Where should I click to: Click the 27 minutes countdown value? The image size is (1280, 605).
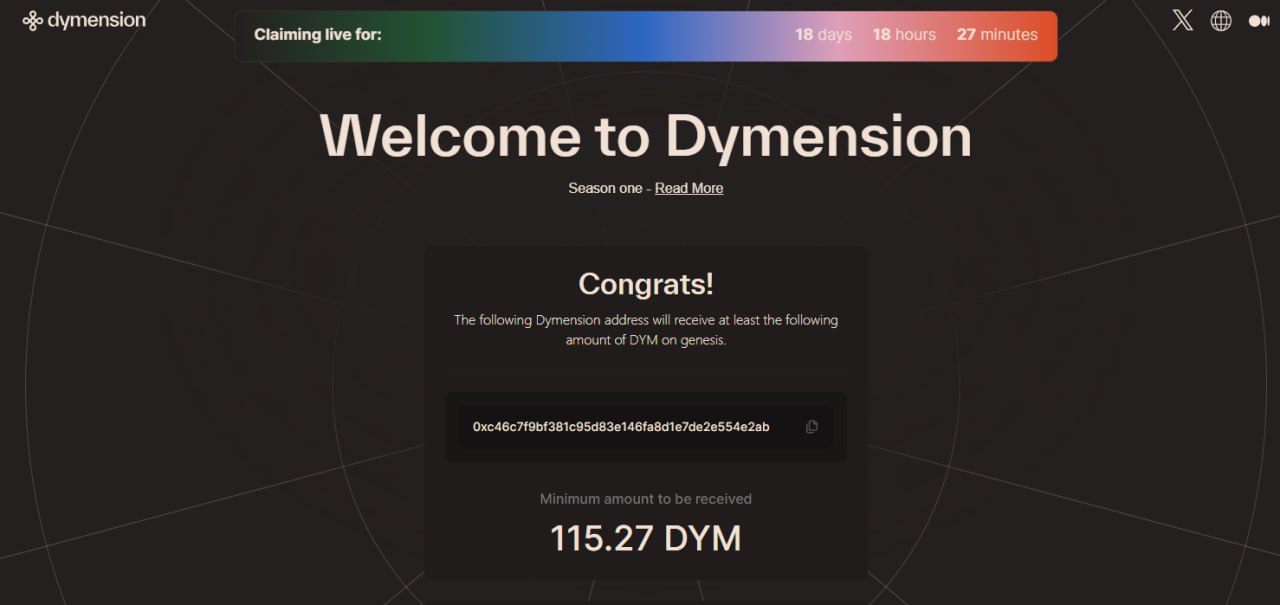(997, 35)
